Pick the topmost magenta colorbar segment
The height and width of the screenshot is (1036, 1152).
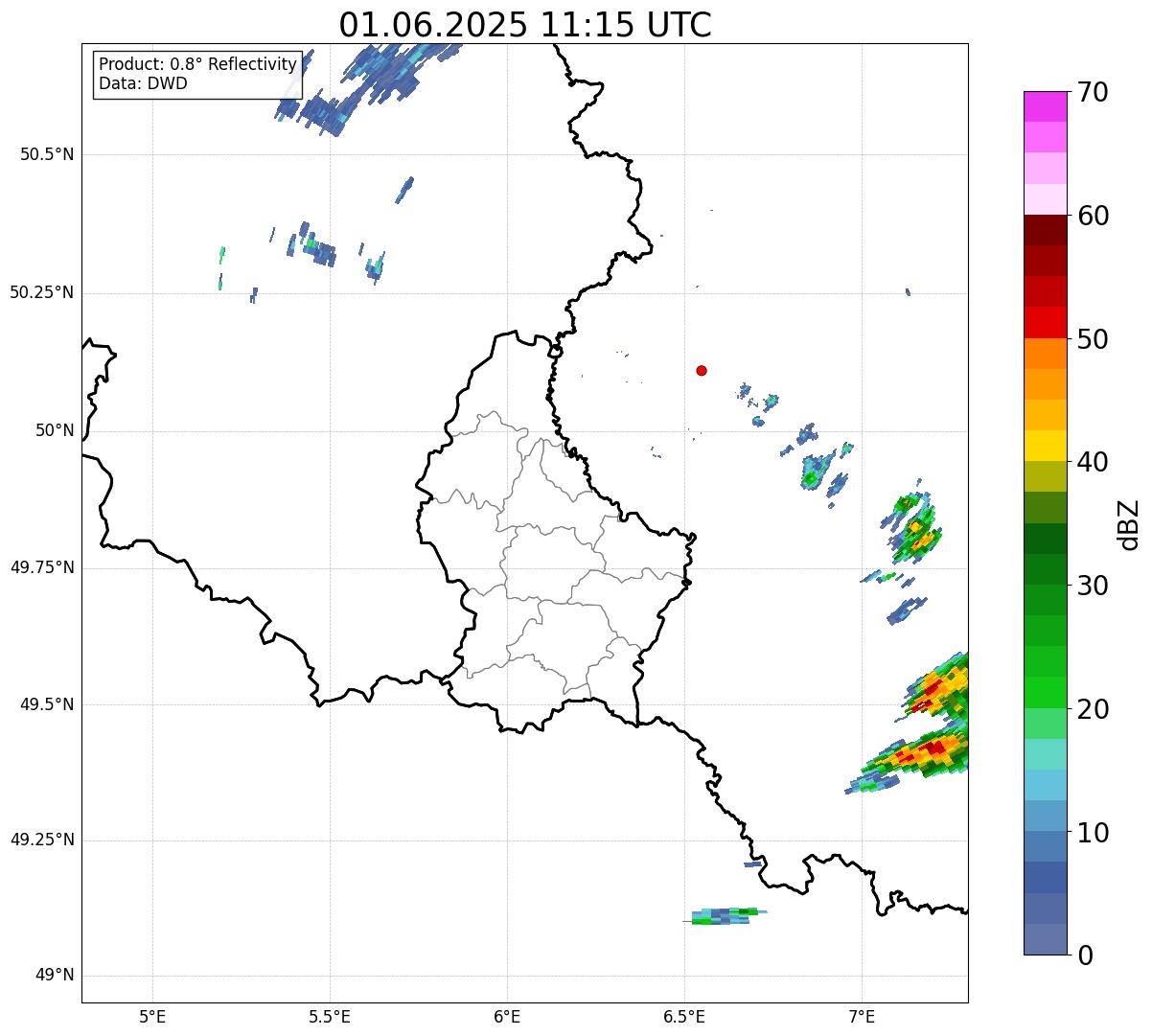tap(1046, 106)
